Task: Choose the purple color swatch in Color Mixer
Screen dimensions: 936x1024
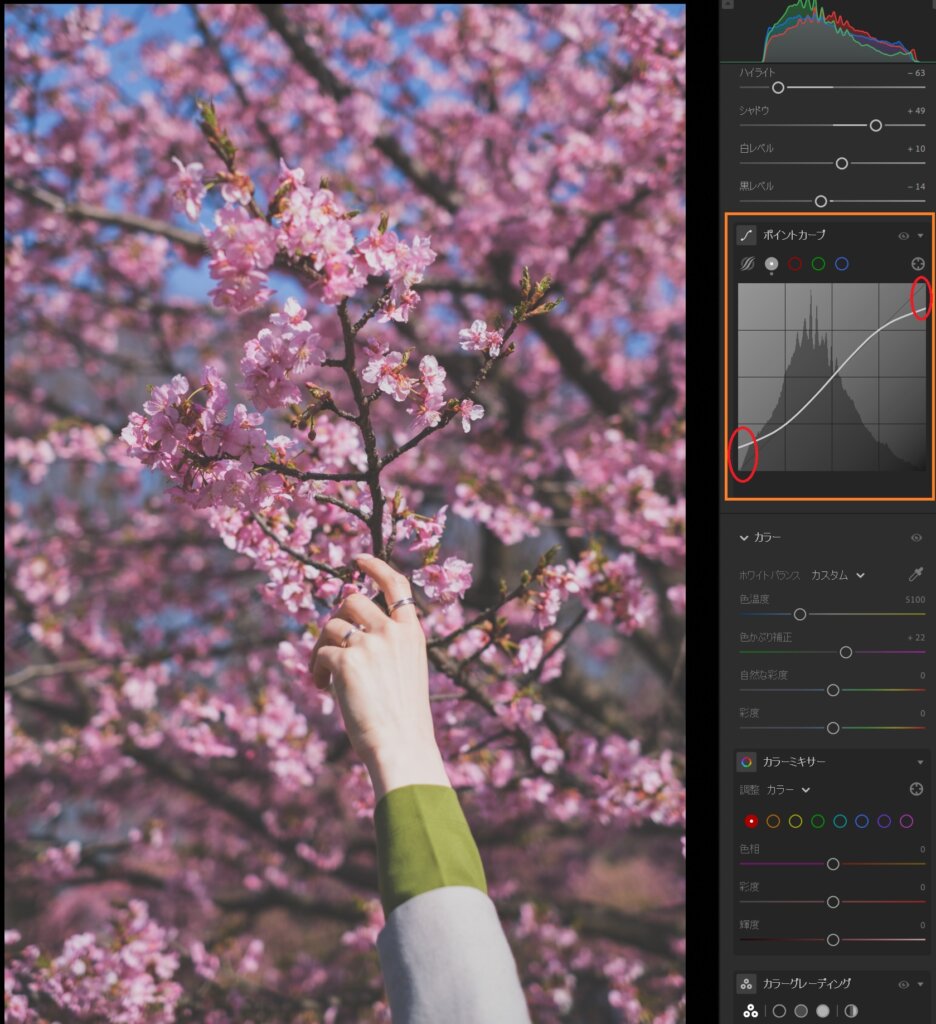Action: [884, 821]
